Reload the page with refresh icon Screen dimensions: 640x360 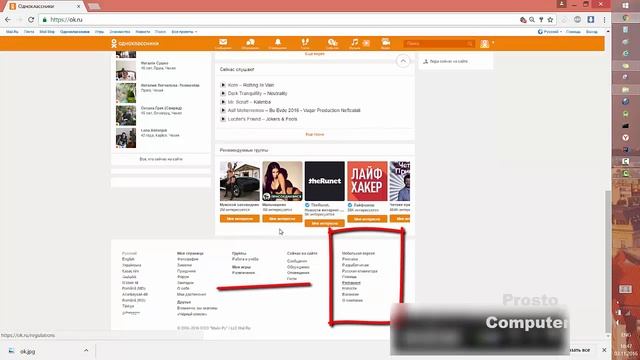click(x=31, y=20)
